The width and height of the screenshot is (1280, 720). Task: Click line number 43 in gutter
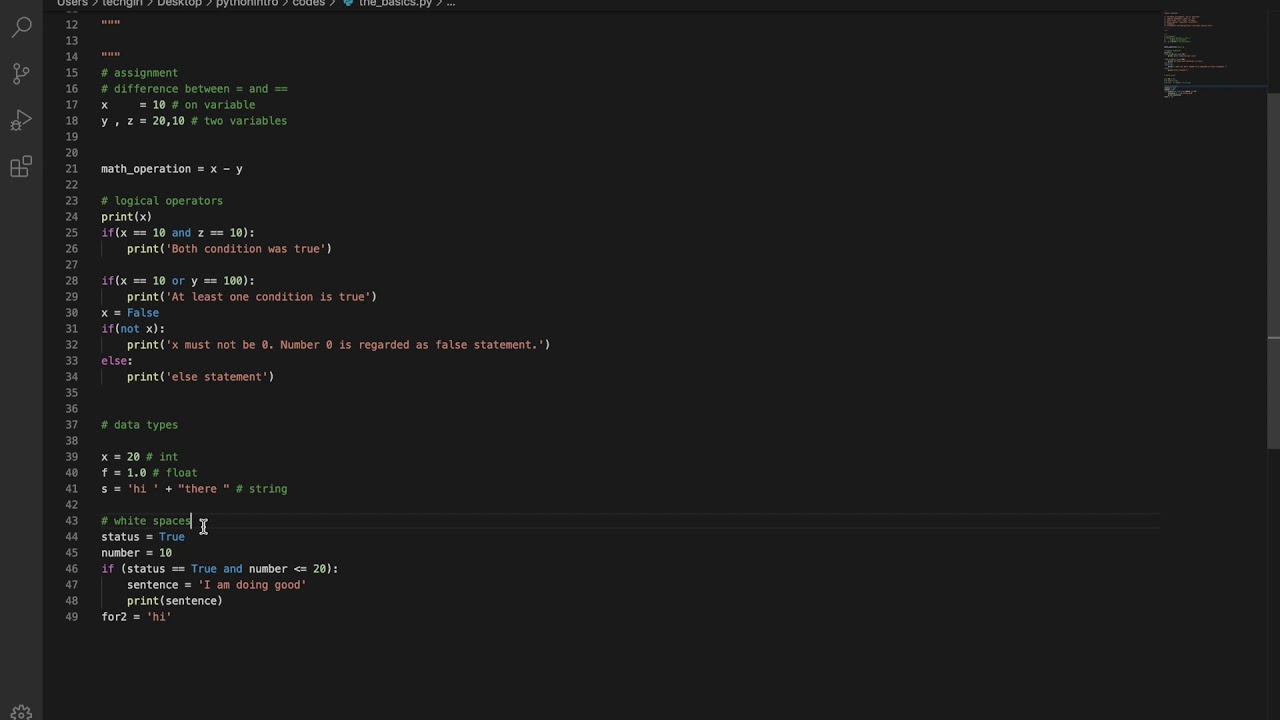pyautogui.click(x=71, y=521)
